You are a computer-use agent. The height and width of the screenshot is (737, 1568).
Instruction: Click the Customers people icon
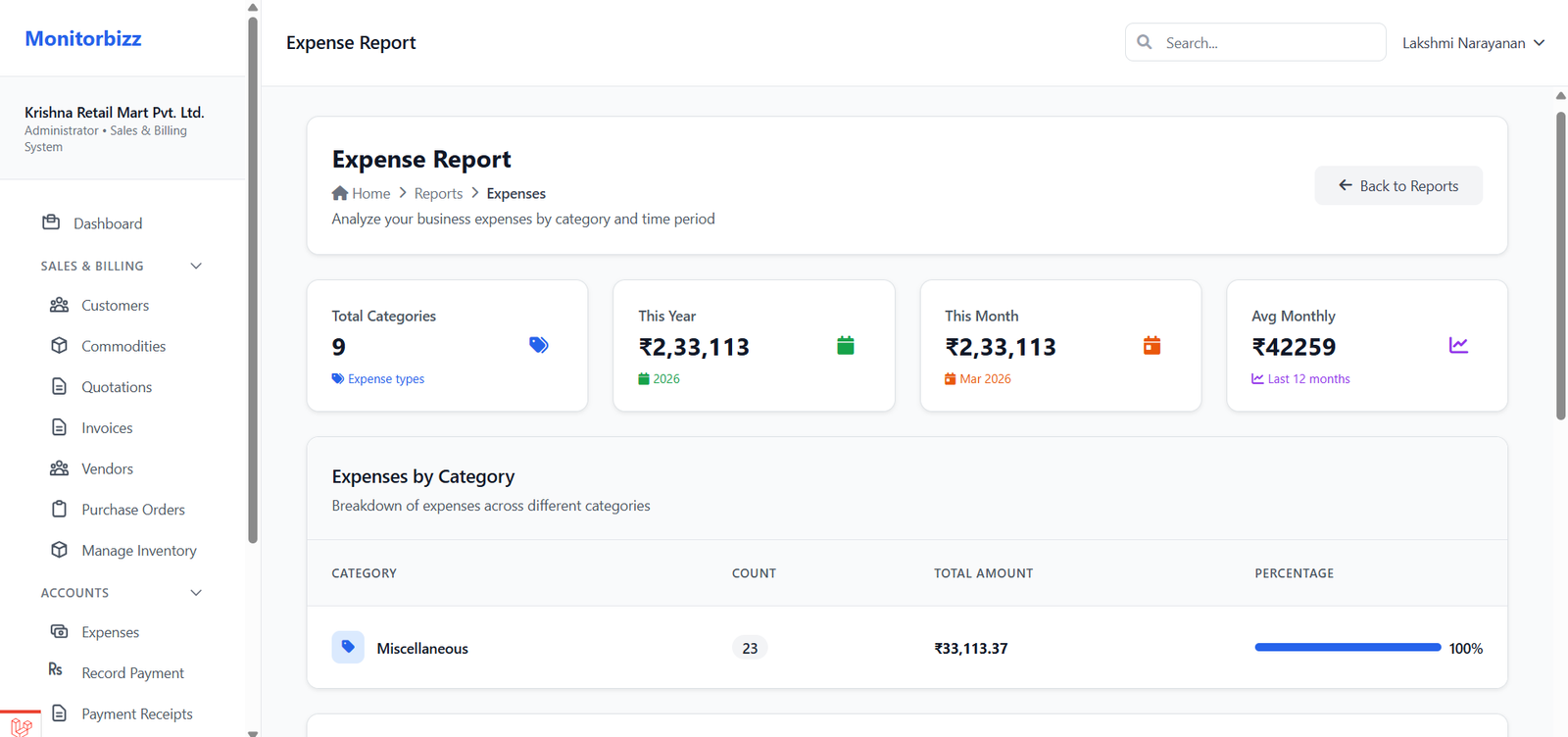tap(59, 305)
